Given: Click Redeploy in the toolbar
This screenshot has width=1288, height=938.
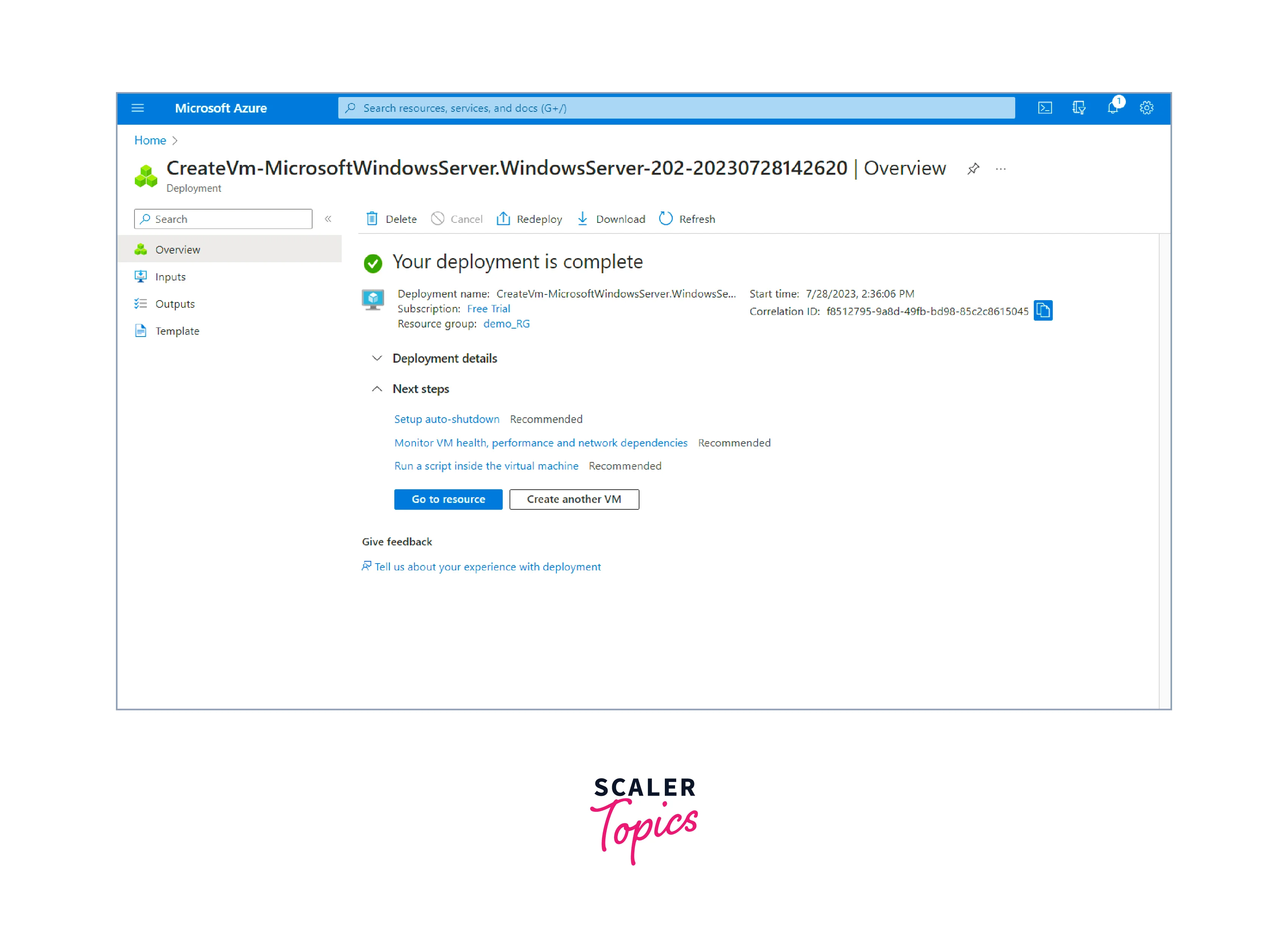Looking at the screenshot, I should pyautogui.click(x=529, y=219).
